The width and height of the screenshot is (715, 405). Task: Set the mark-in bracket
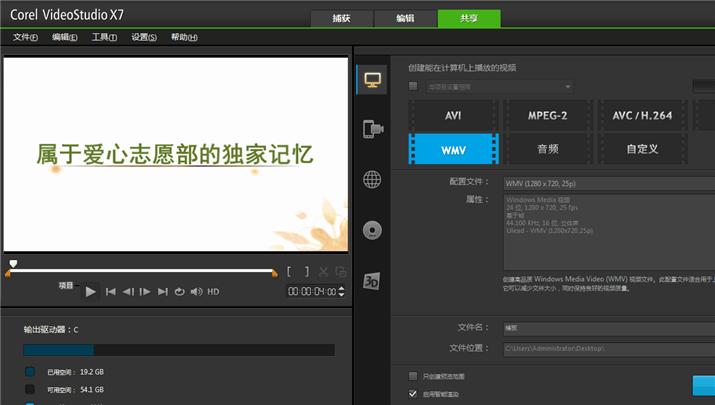click(289, 272)
